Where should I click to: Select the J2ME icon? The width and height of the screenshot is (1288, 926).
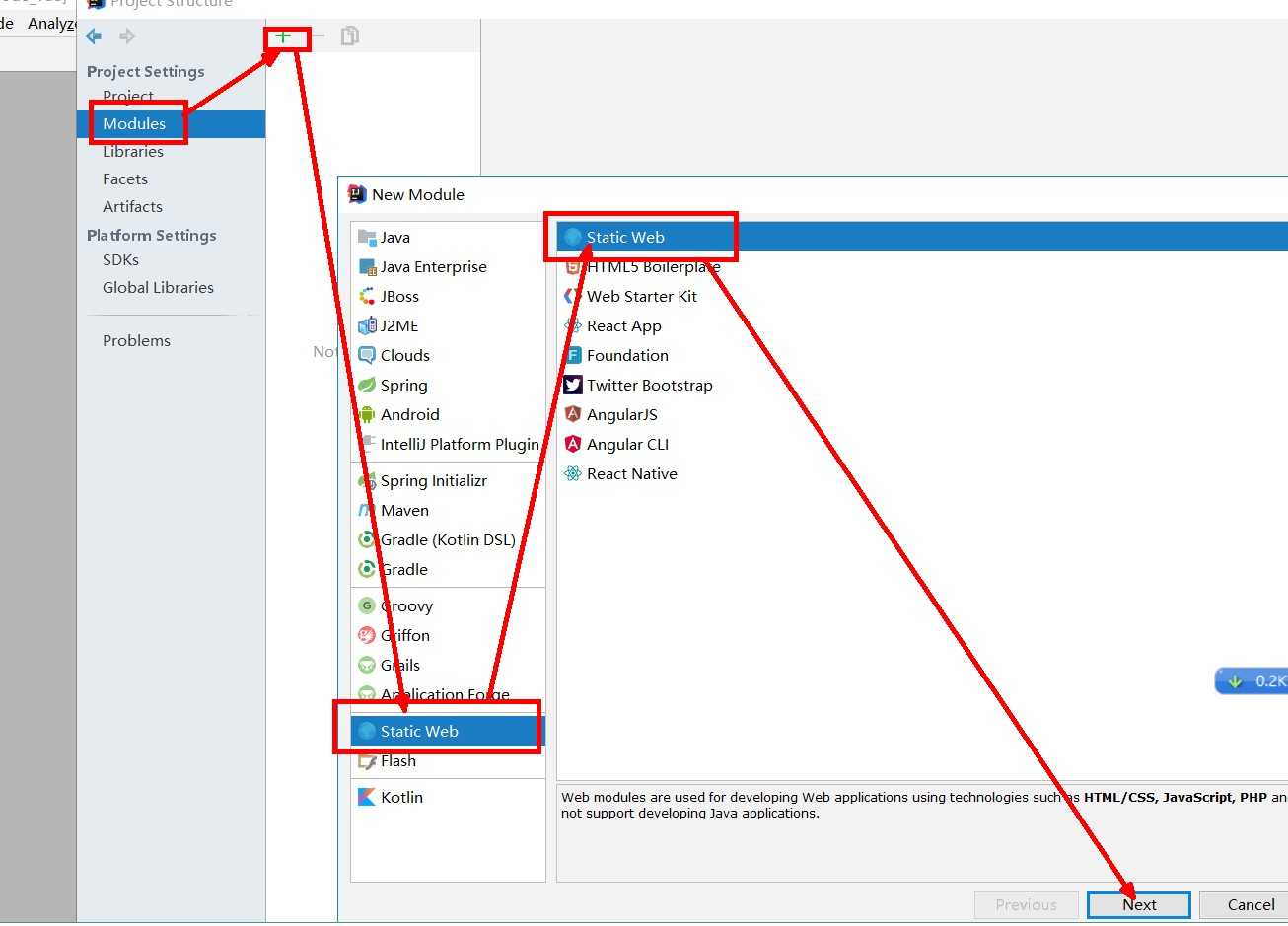coord(367,325)
